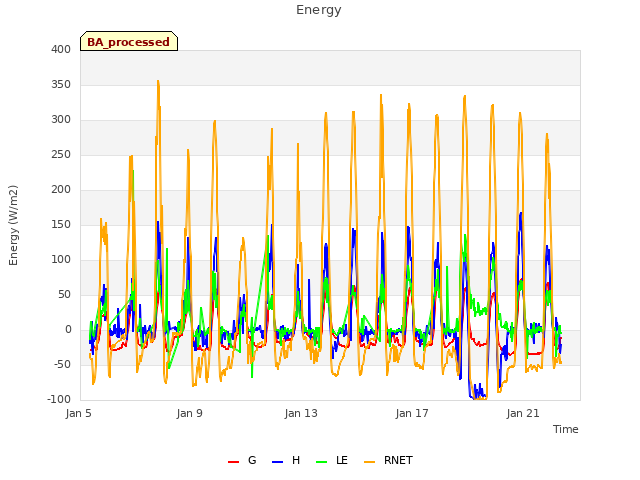The width and height of the screenshot is (640, 480).
Task: Click the Jan 21 x-axis tick label
Action: click(523, 413)
